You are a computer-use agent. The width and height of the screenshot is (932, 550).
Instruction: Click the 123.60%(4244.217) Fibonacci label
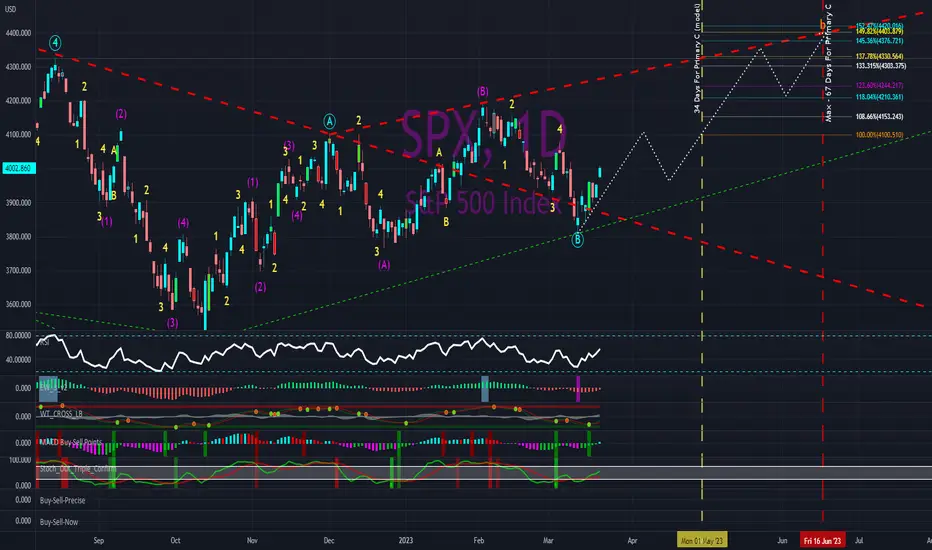[x=879, y=86]
